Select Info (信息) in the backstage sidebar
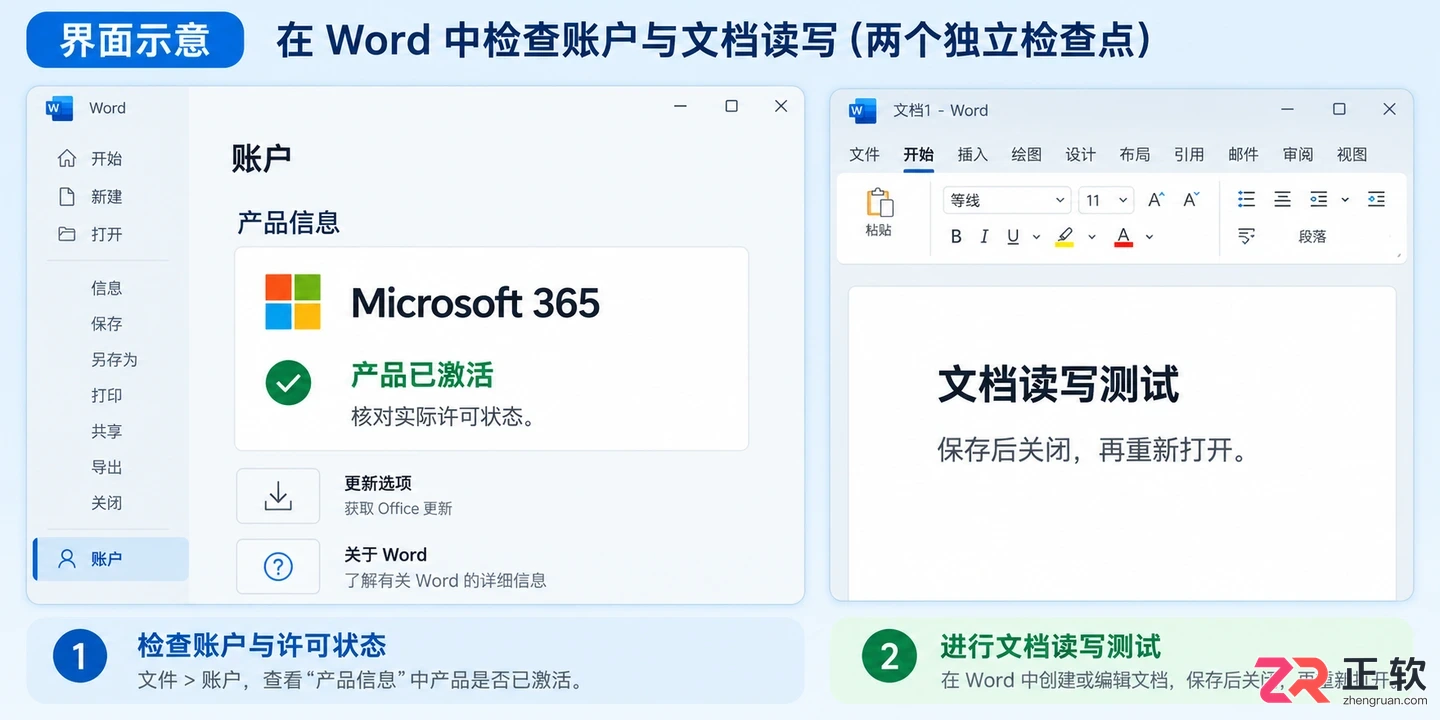1440x720 pixels. tap(106, 288)
